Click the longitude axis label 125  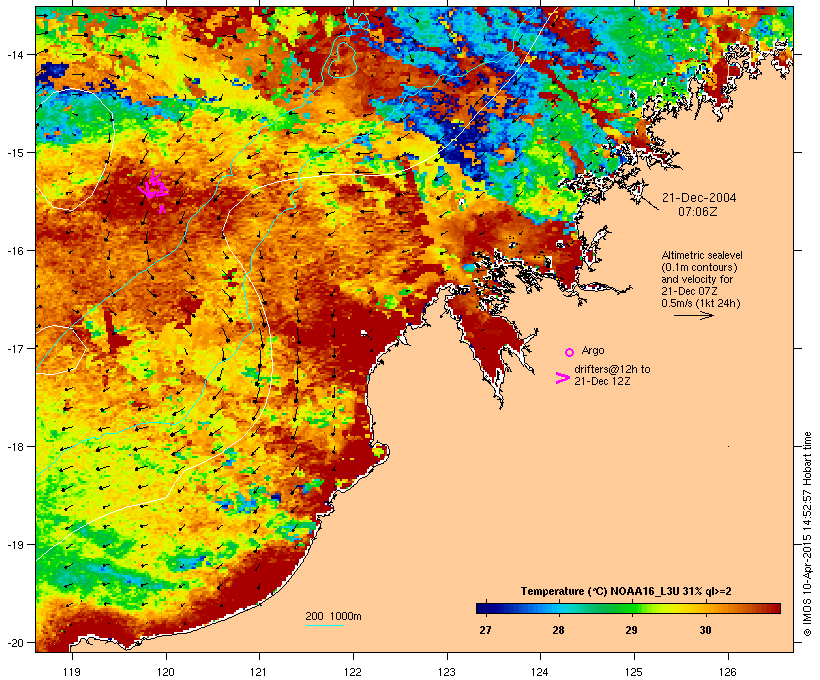click(634, 672)
